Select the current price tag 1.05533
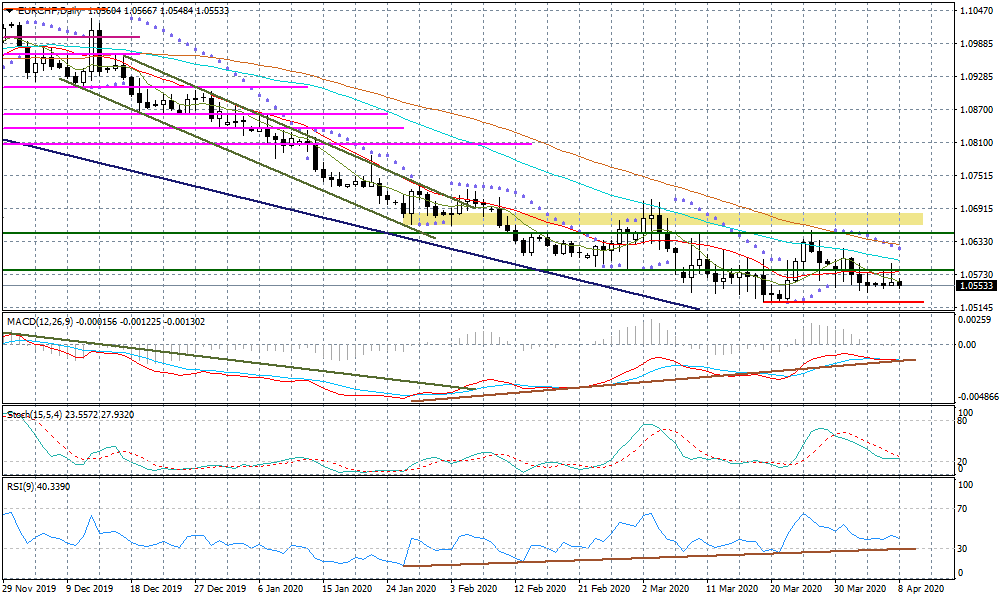The width and height of the screenshot is (1000, 600). (x=976, y=286)
